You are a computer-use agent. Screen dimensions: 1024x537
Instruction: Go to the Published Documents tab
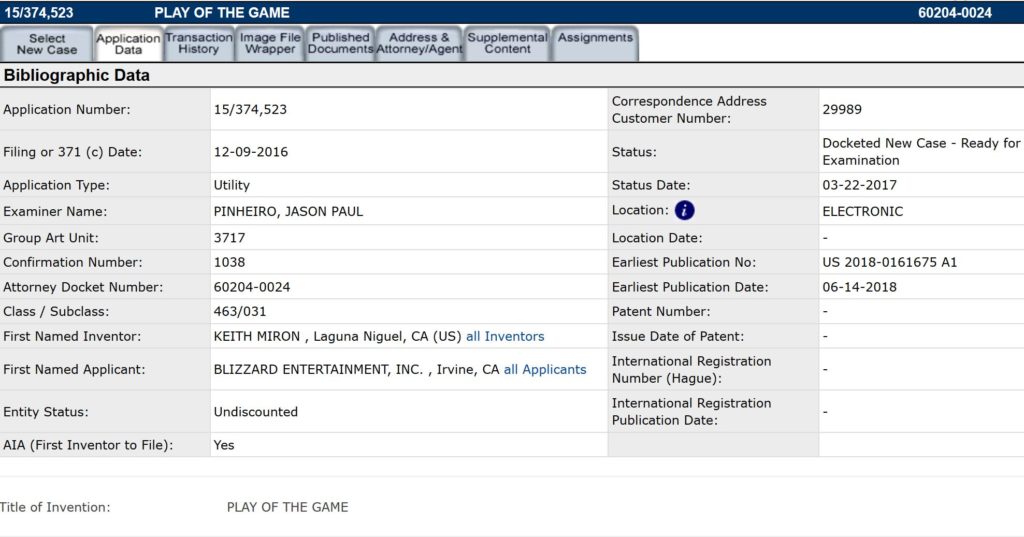click(340, 44)
